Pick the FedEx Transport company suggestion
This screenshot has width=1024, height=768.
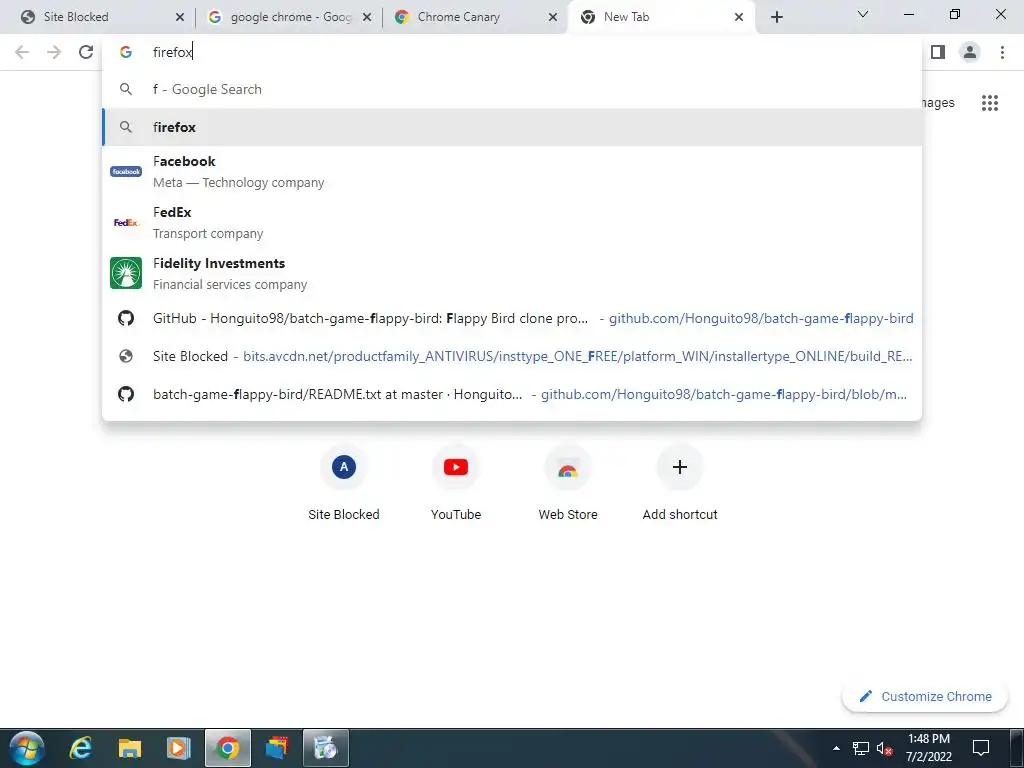[512, 223]
